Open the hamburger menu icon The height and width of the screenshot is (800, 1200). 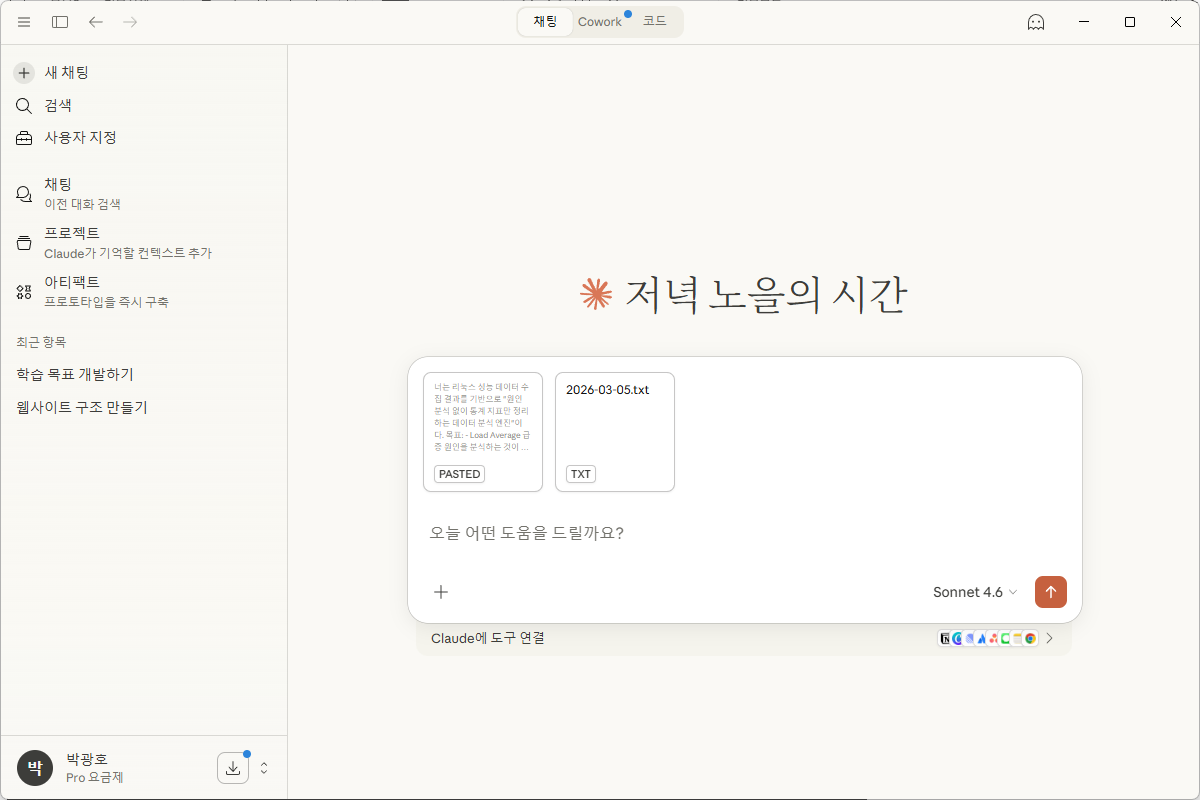[24, 22]
